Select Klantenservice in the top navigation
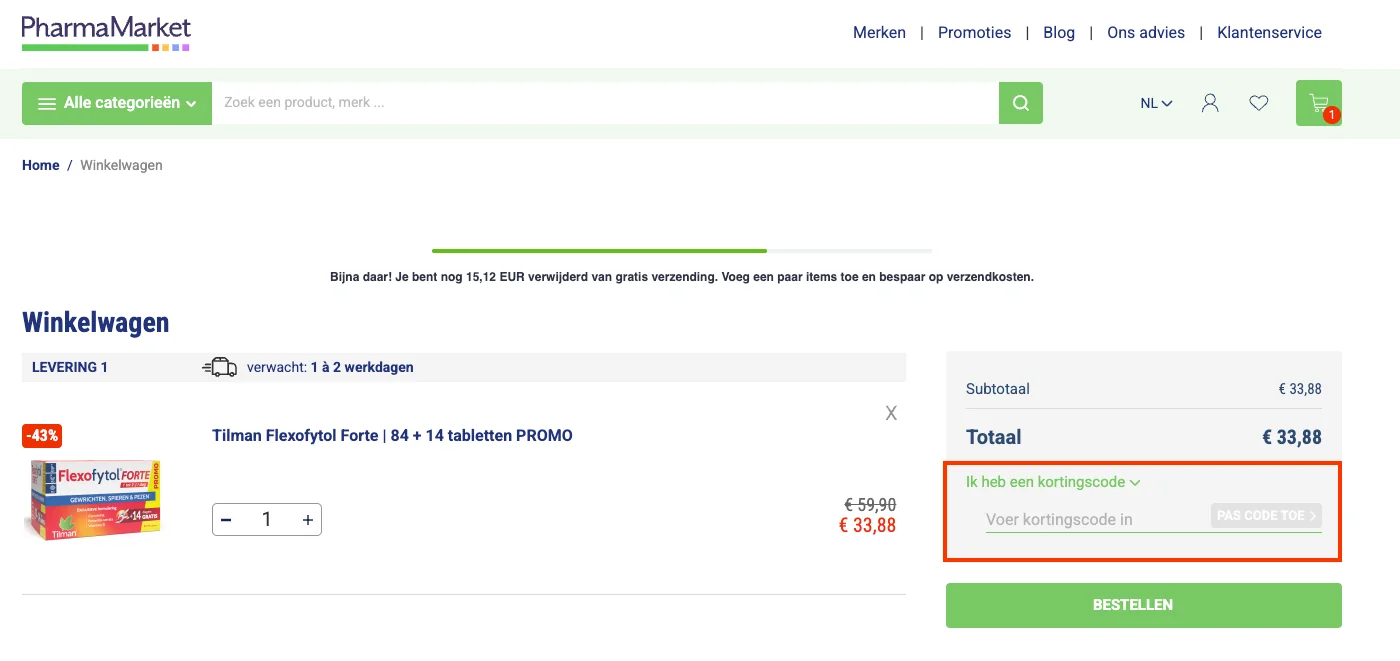 point(1269,32)
